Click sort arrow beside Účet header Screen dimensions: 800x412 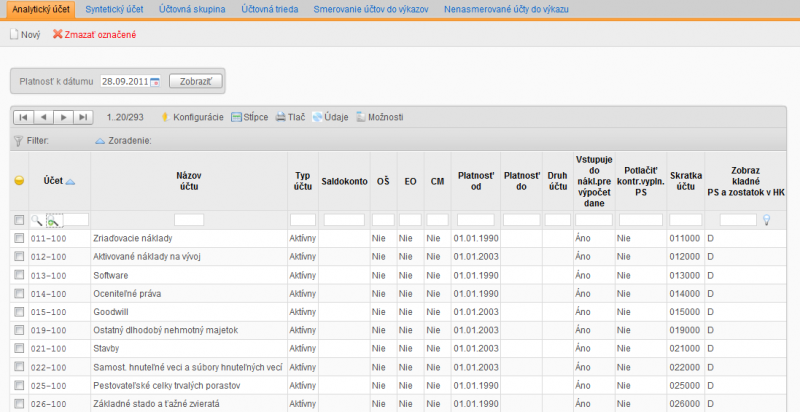pyautogui.click(x=70, y=181)
